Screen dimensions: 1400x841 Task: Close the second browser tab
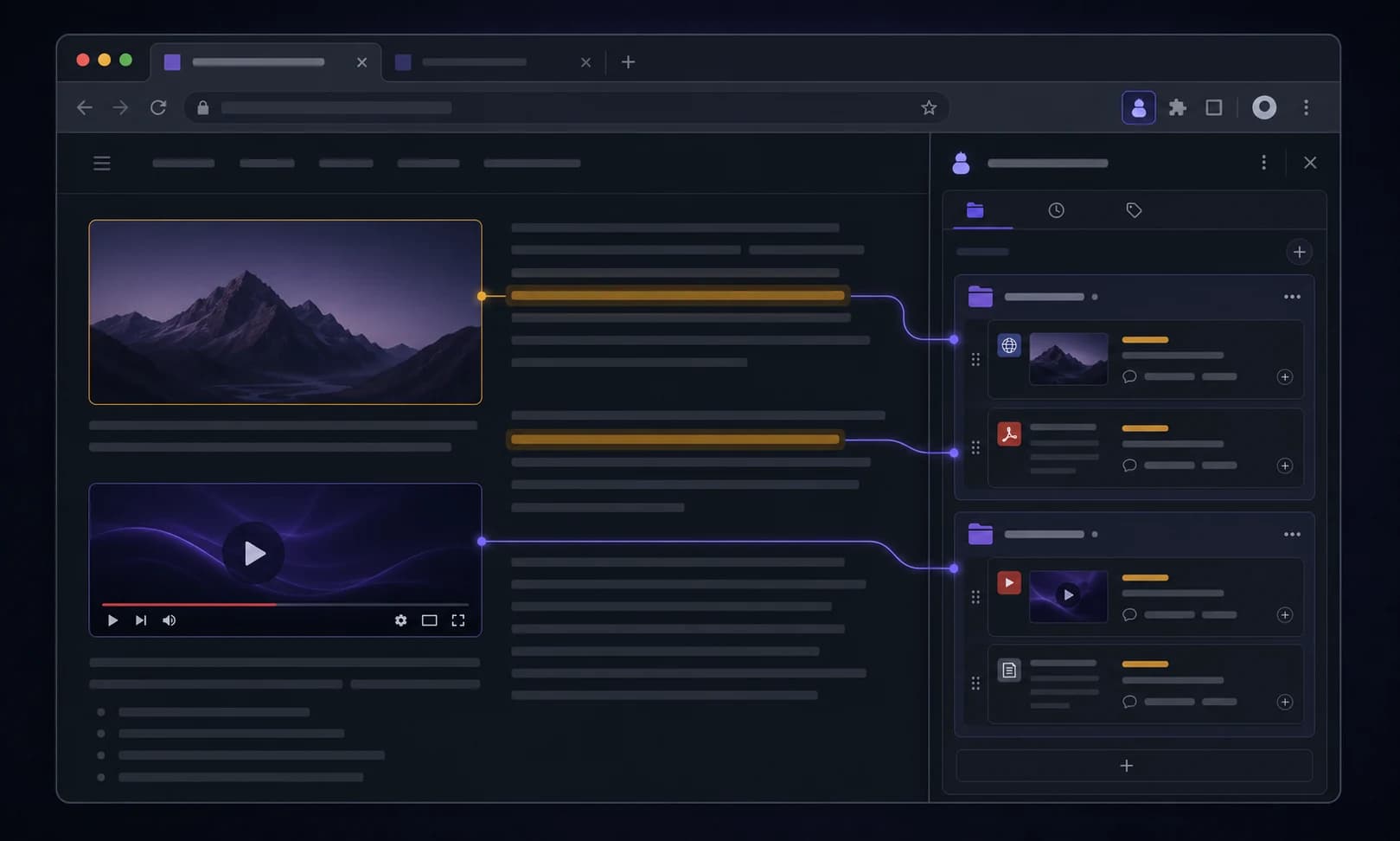click(x=585, y=62)
